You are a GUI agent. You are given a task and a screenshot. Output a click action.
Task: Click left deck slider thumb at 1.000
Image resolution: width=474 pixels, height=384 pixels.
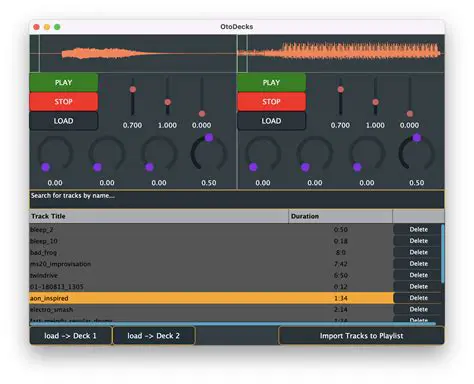coord(168,102)
